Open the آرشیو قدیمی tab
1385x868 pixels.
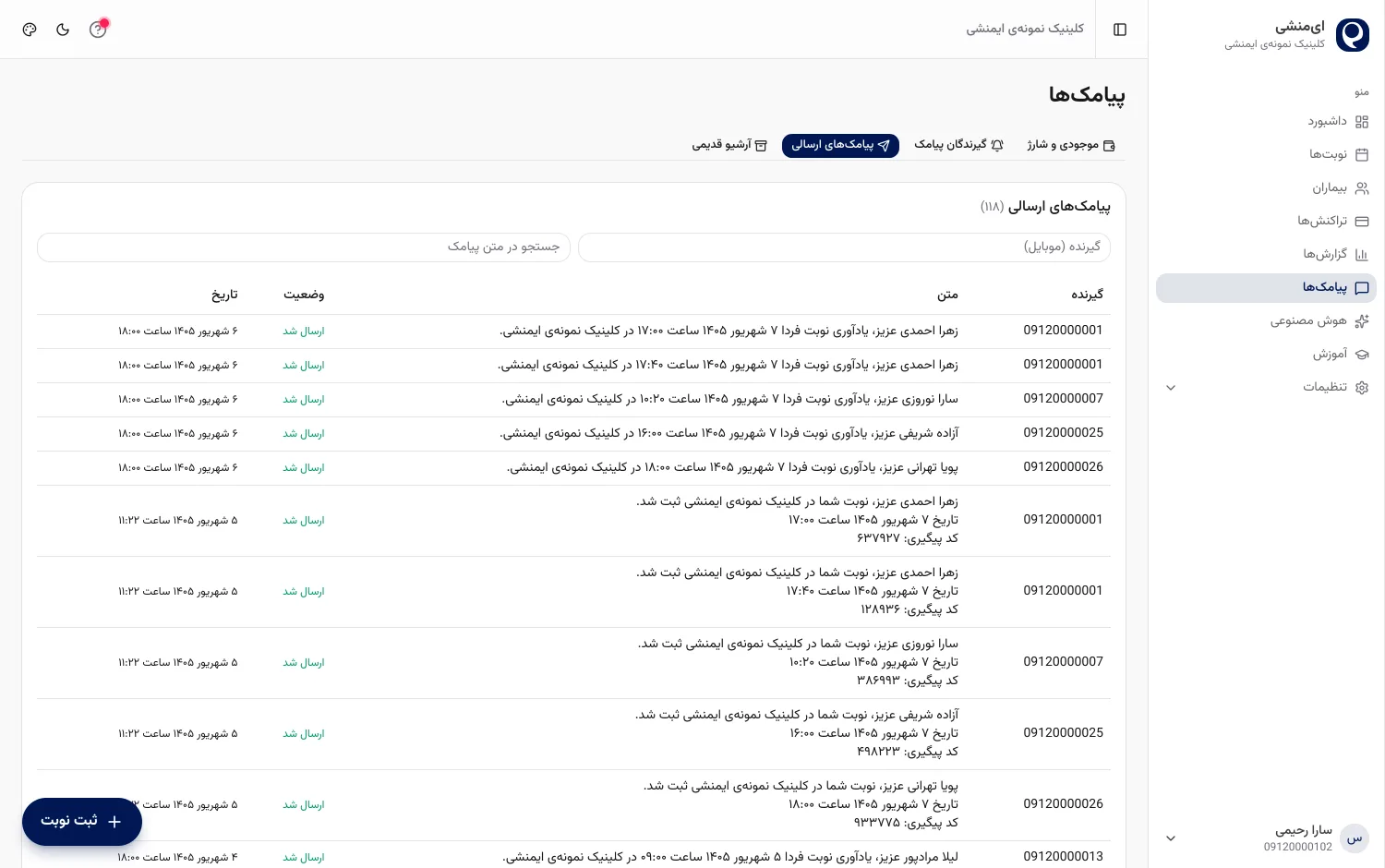729,146
